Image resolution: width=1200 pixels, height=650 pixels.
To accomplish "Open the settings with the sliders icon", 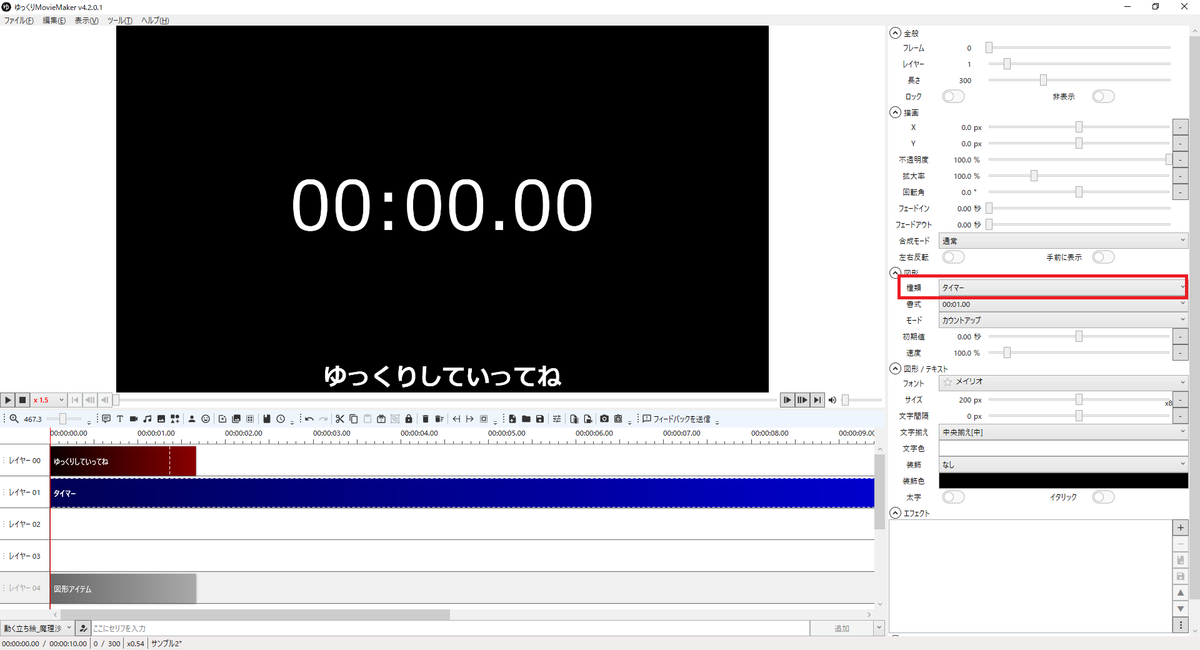I will click(557, 418).
